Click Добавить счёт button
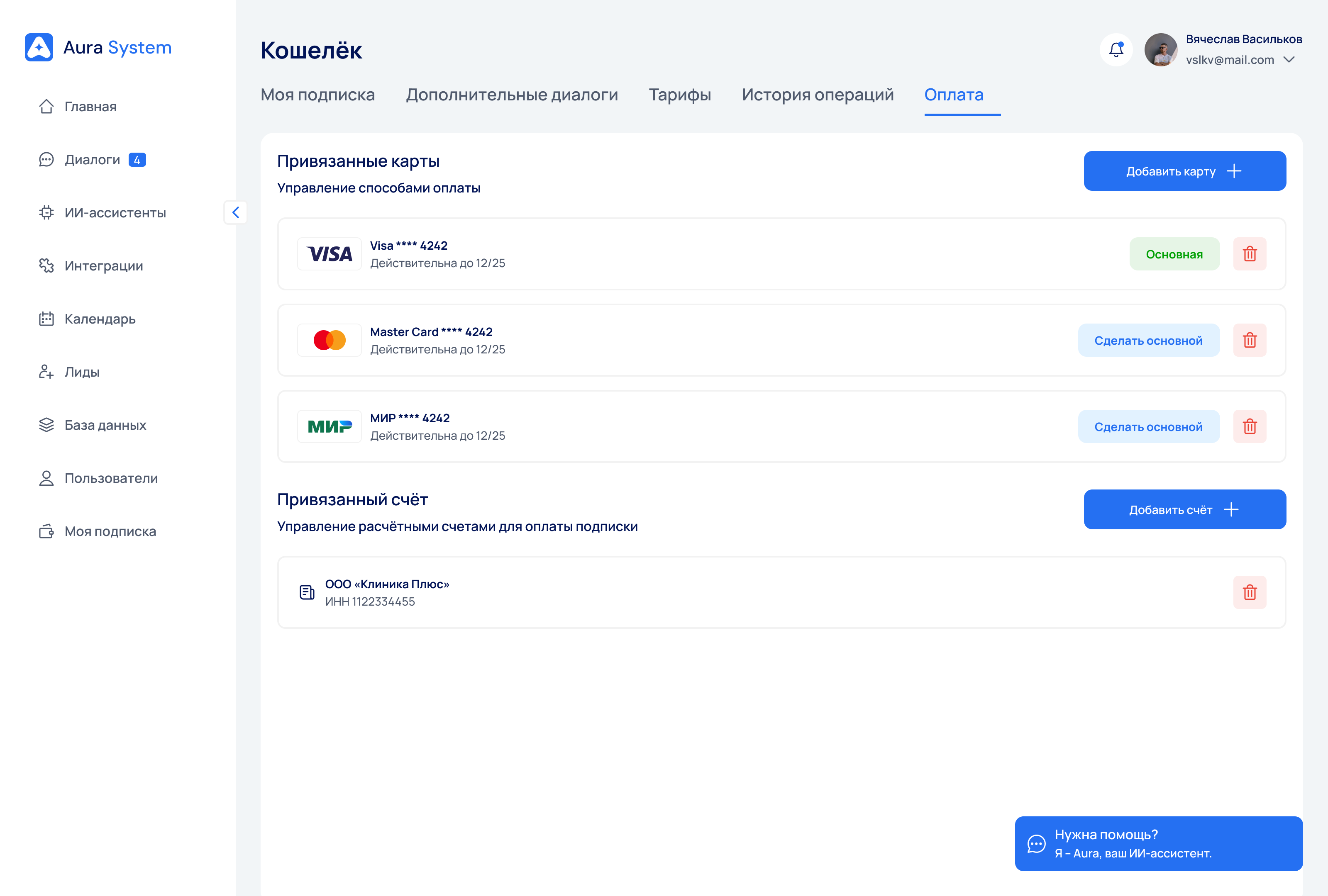 1184,509
